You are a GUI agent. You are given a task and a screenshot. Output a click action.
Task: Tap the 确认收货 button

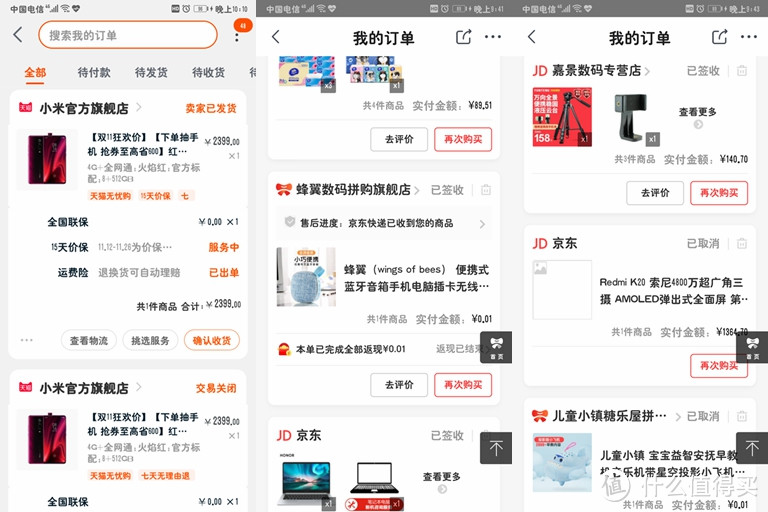pyautogui.click(x=212, y=340)
